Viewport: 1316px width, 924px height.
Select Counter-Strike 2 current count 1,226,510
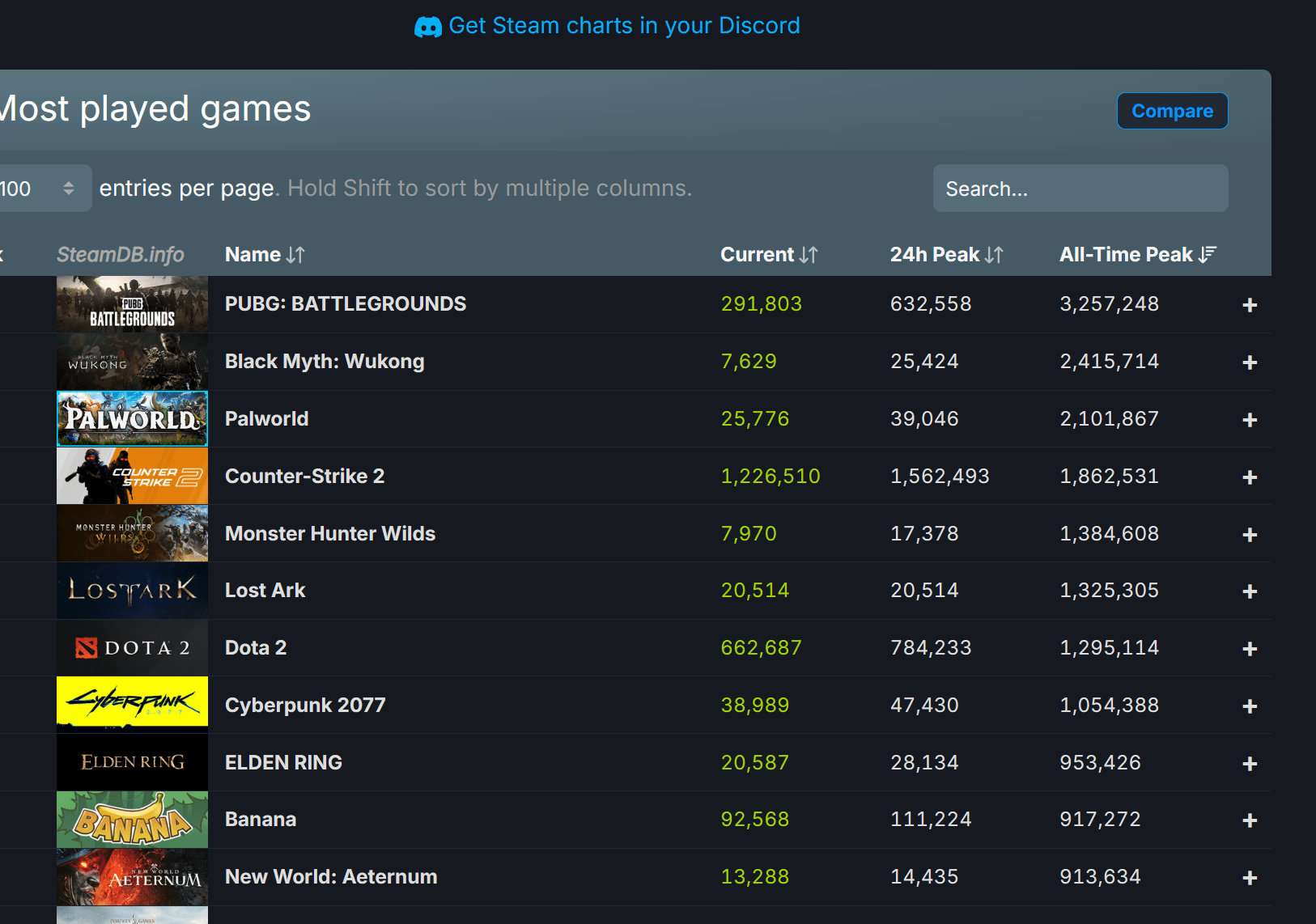coord(770,477)
